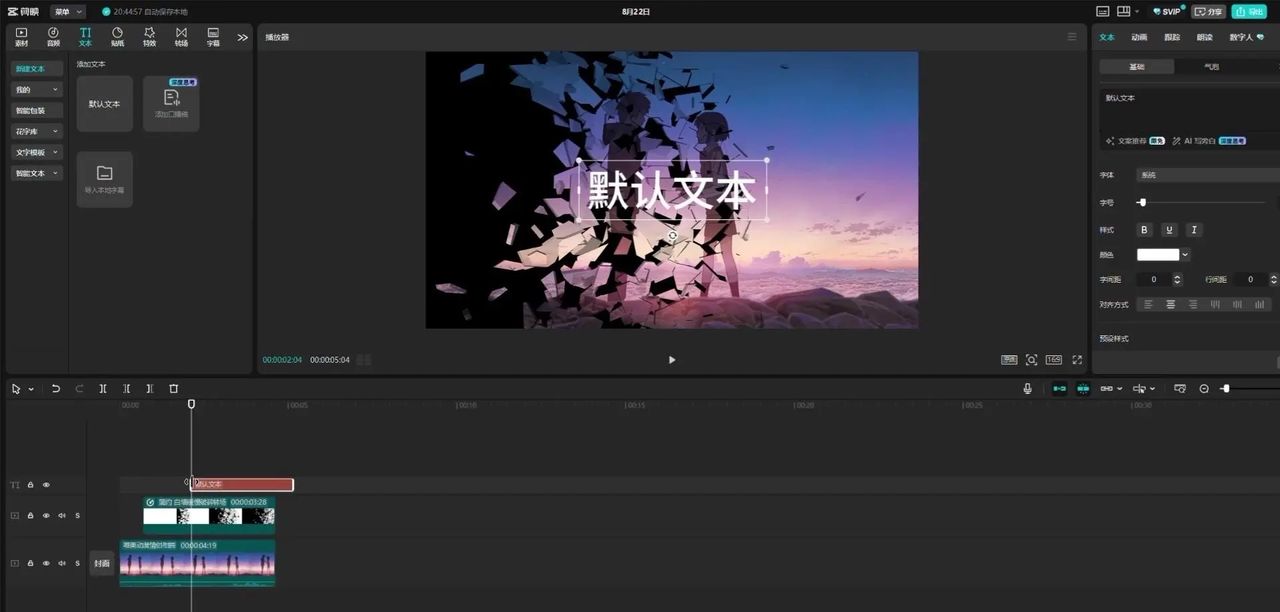The width and height of the screenshot is (1280, 612).
Task: Click the microphone recording icon near the timeline
Action: point(1027,388)
